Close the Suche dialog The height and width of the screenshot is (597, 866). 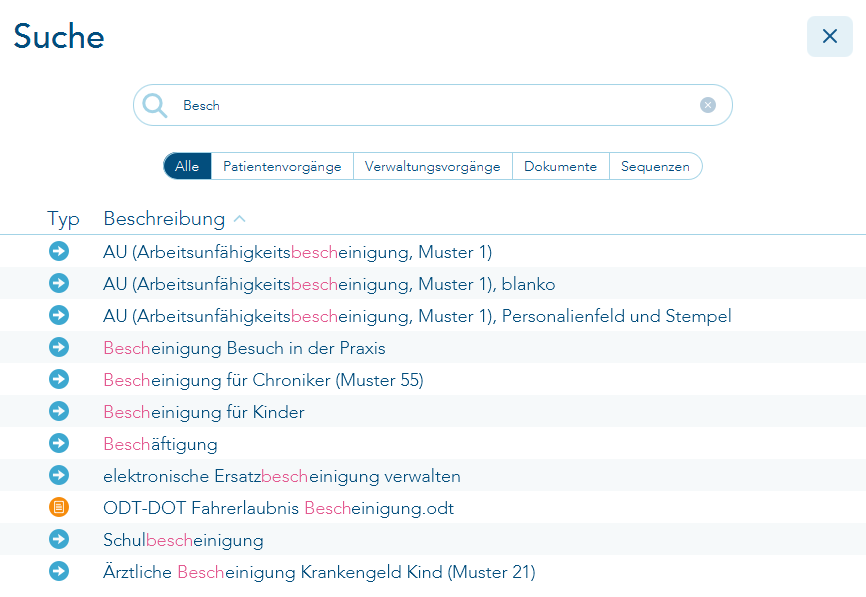coord(829,36)
